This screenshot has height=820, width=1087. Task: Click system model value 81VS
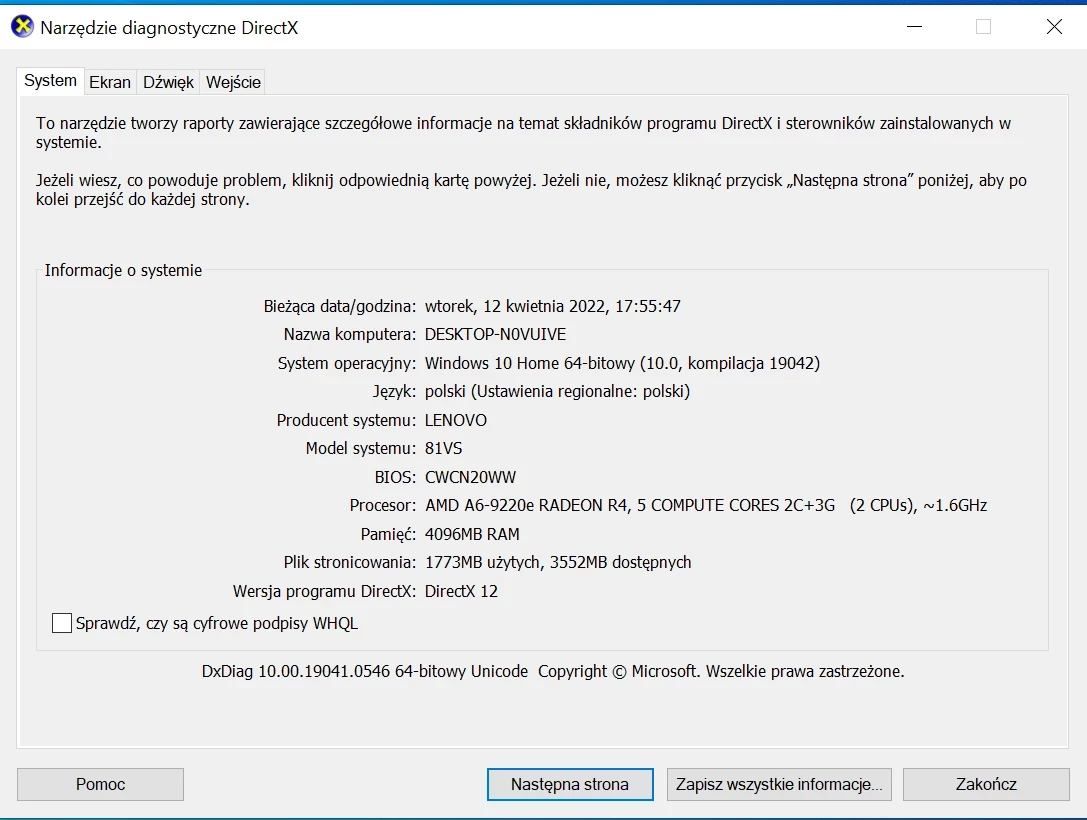443,448
